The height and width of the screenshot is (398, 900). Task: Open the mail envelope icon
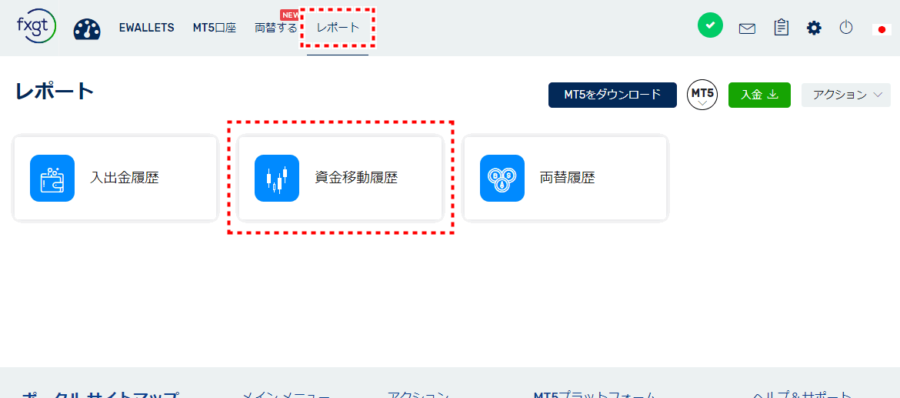[747, 28]
